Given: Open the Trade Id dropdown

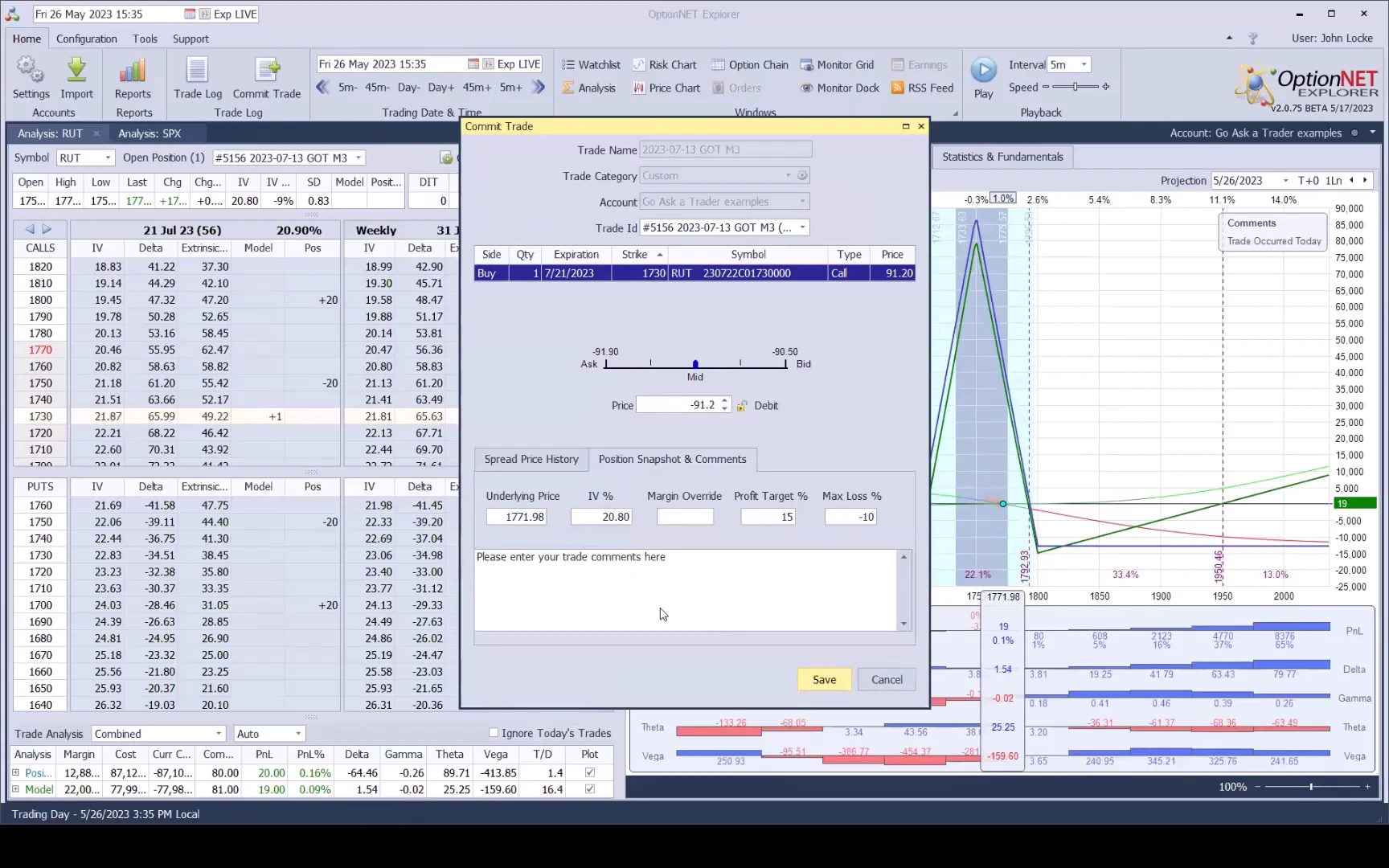Looking at the screenshot, I should 802,228.
